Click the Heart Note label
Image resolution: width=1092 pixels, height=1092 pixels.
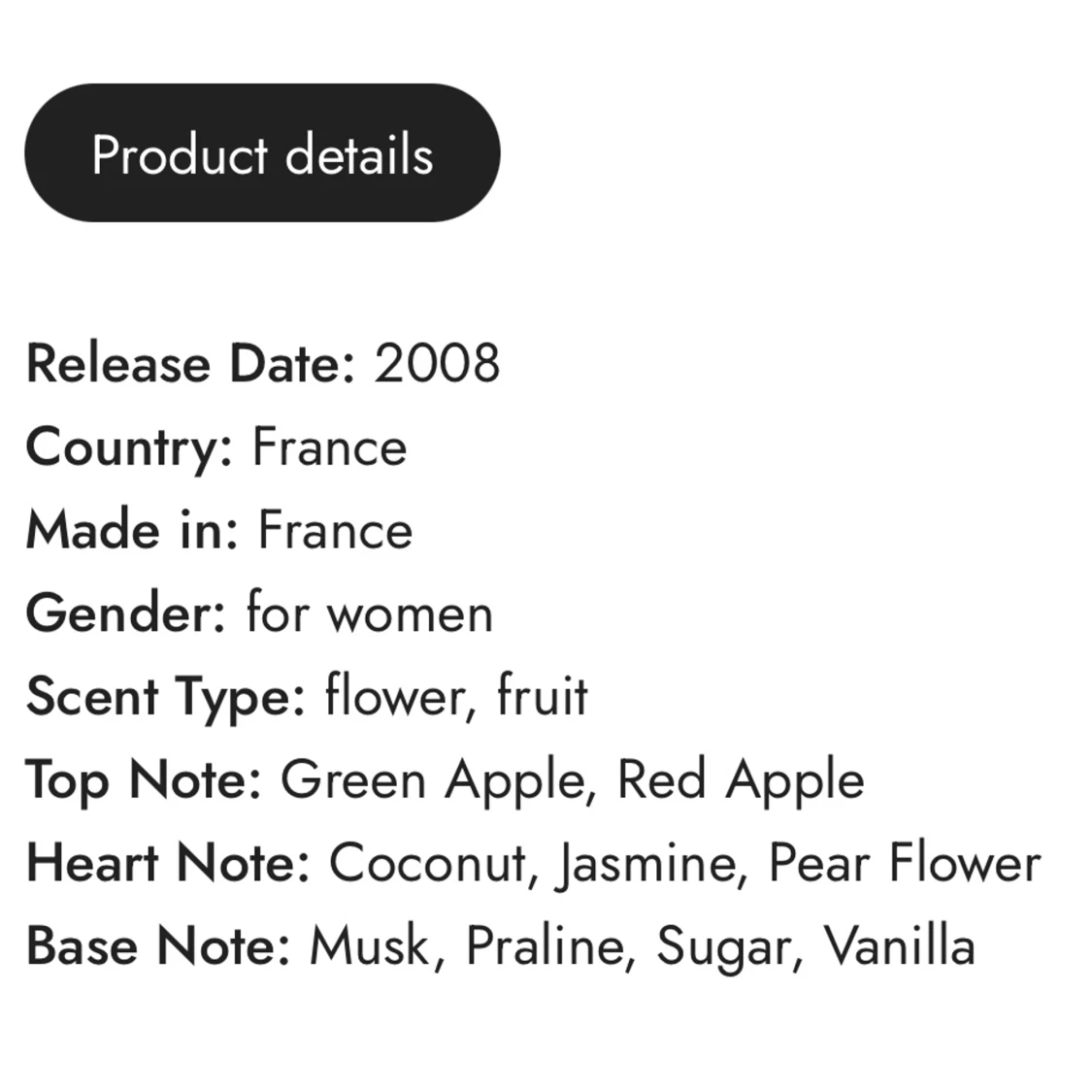click(x=168, y=863)
